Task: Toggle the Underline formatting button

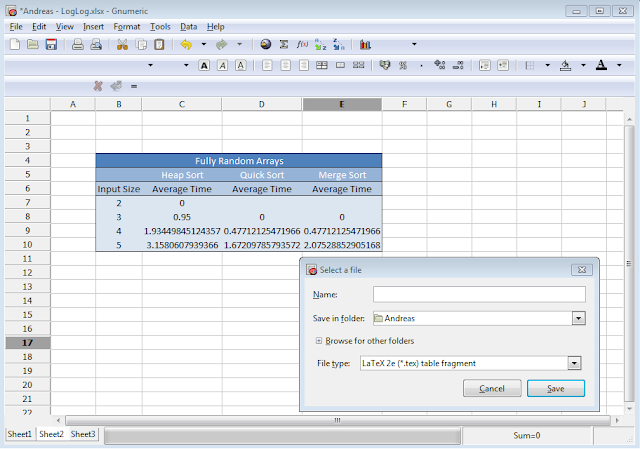Action: point(241,65)
